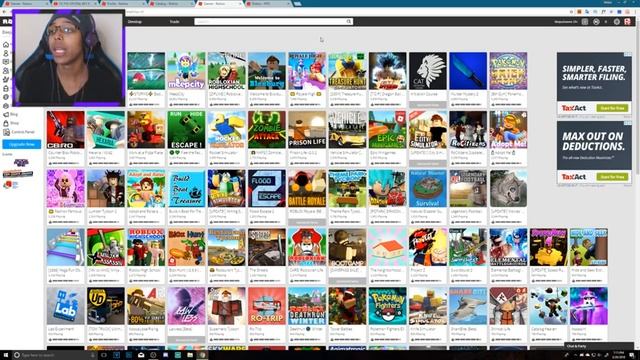Open the MeepCity game thumbnail

(x=186, y=71)
